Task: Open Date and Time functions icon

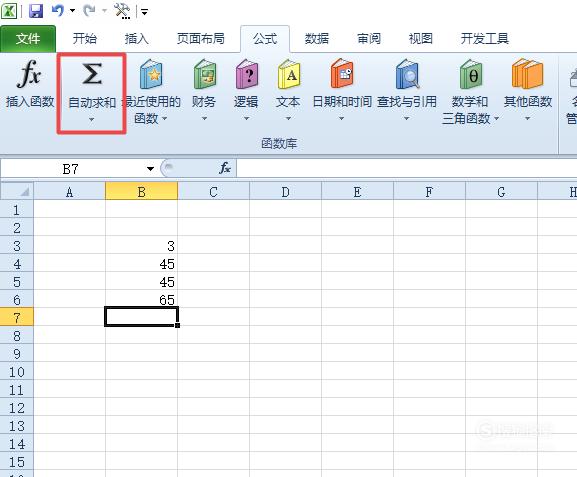Action: [x=342, y=74]
